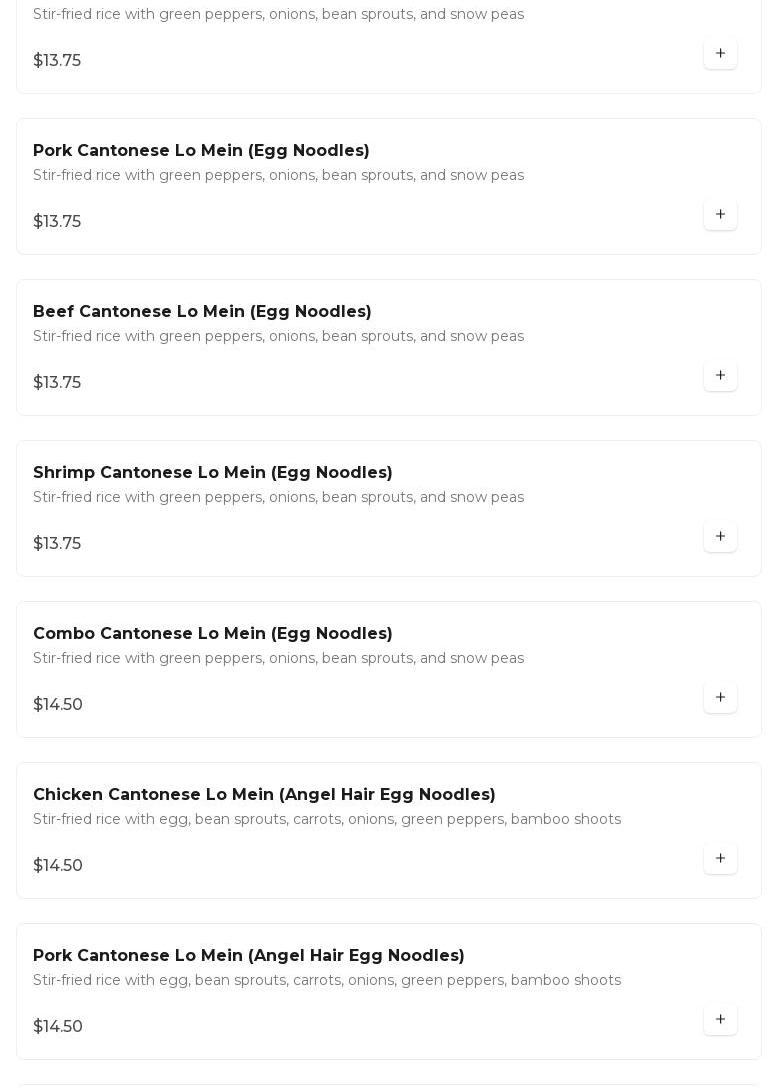The width and height of the screenshot is (778, 1087).
Task: Click plus button above Pork Egg Noodles card
Action: (720, 53)
